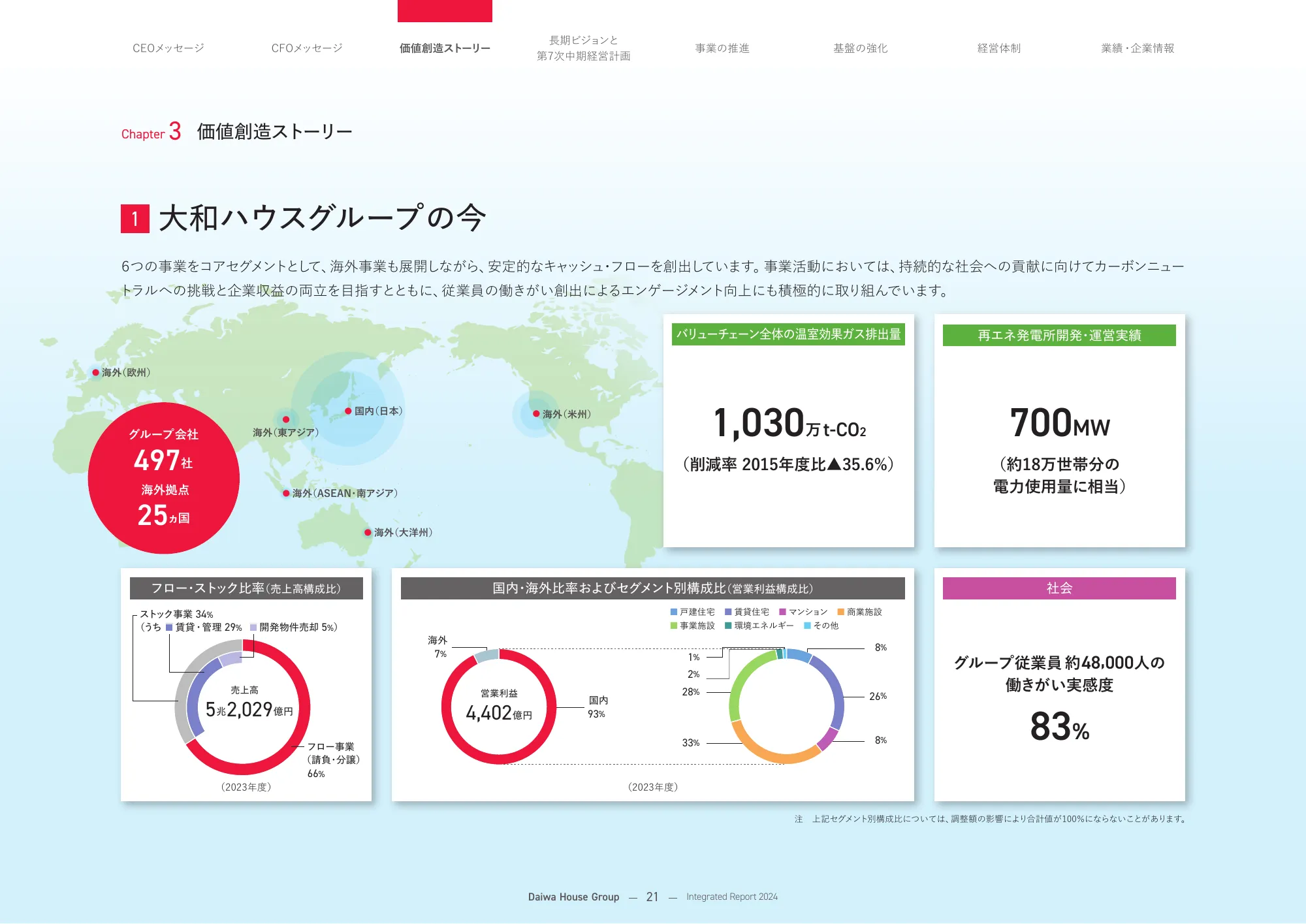Open the CEOメッセージ tab

click(x=168, y=48)
